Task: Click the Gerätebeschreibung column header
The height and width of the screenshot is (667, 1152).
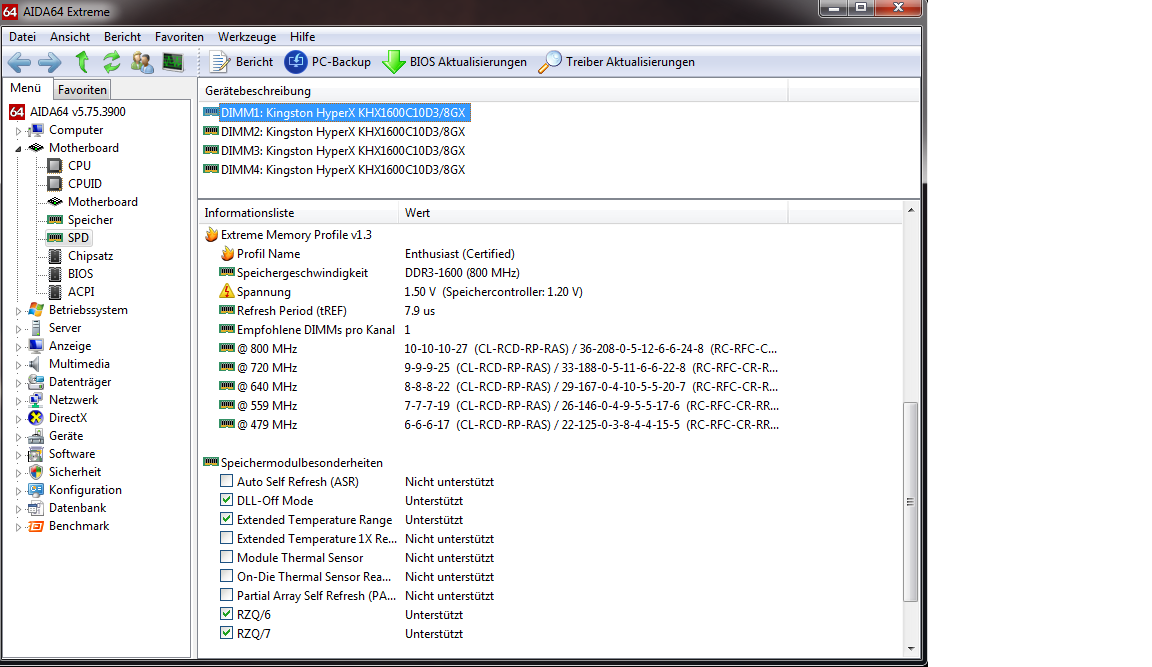Action: 493,91
